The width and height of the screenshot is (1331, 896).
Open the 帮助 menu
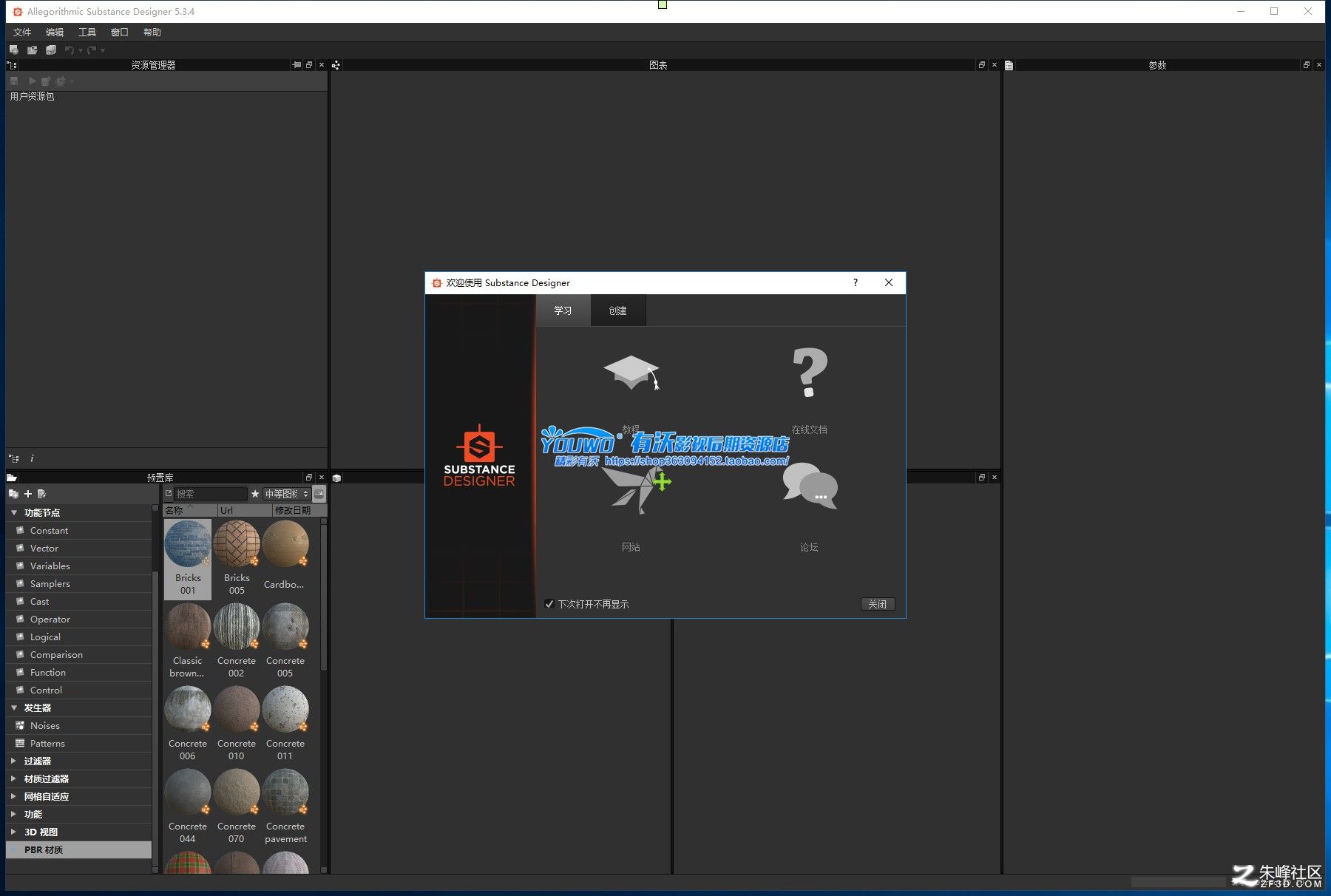click(x=152, y=32)
